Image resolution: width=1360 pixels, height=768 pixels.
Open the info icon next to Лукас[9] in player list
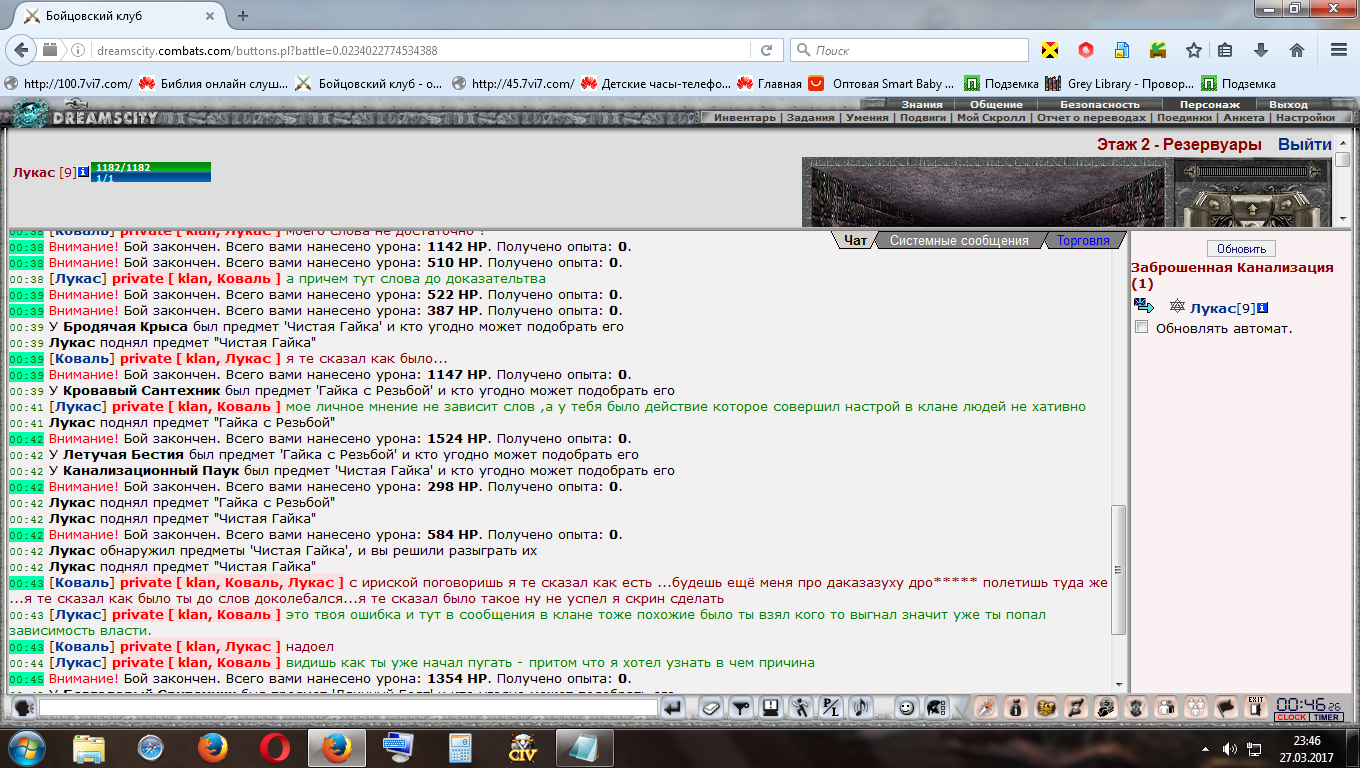[x=1263, y=308]
